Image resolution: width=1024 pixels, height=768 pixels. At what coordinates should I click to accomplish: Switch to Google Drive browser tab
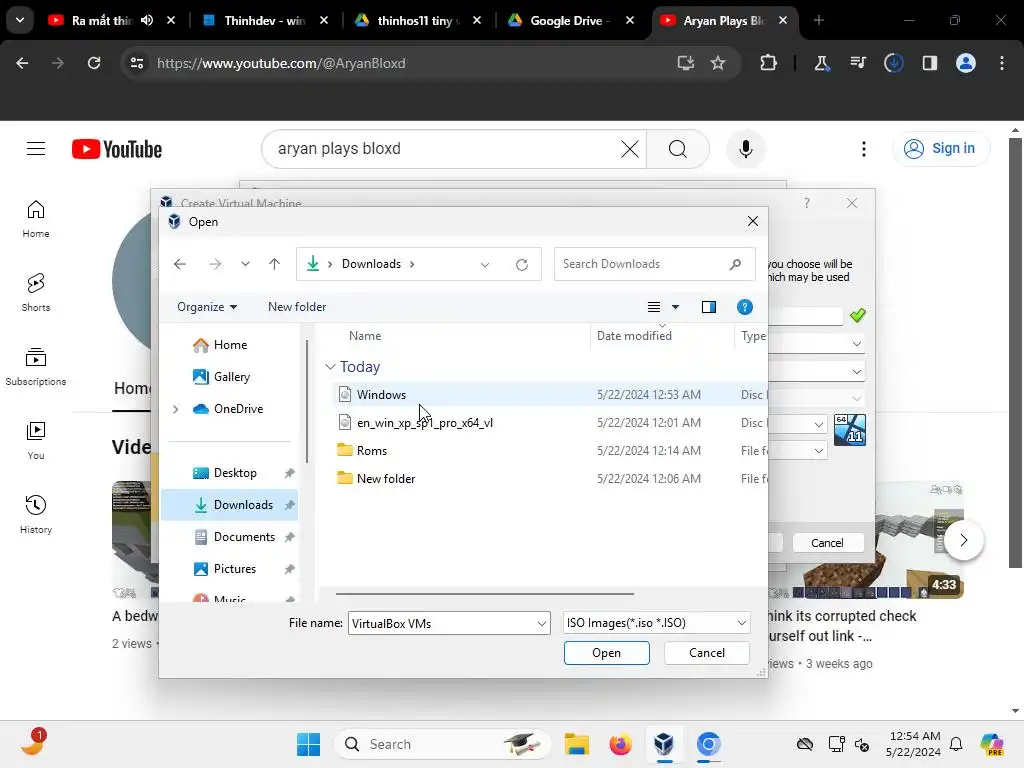click(569, 21)
